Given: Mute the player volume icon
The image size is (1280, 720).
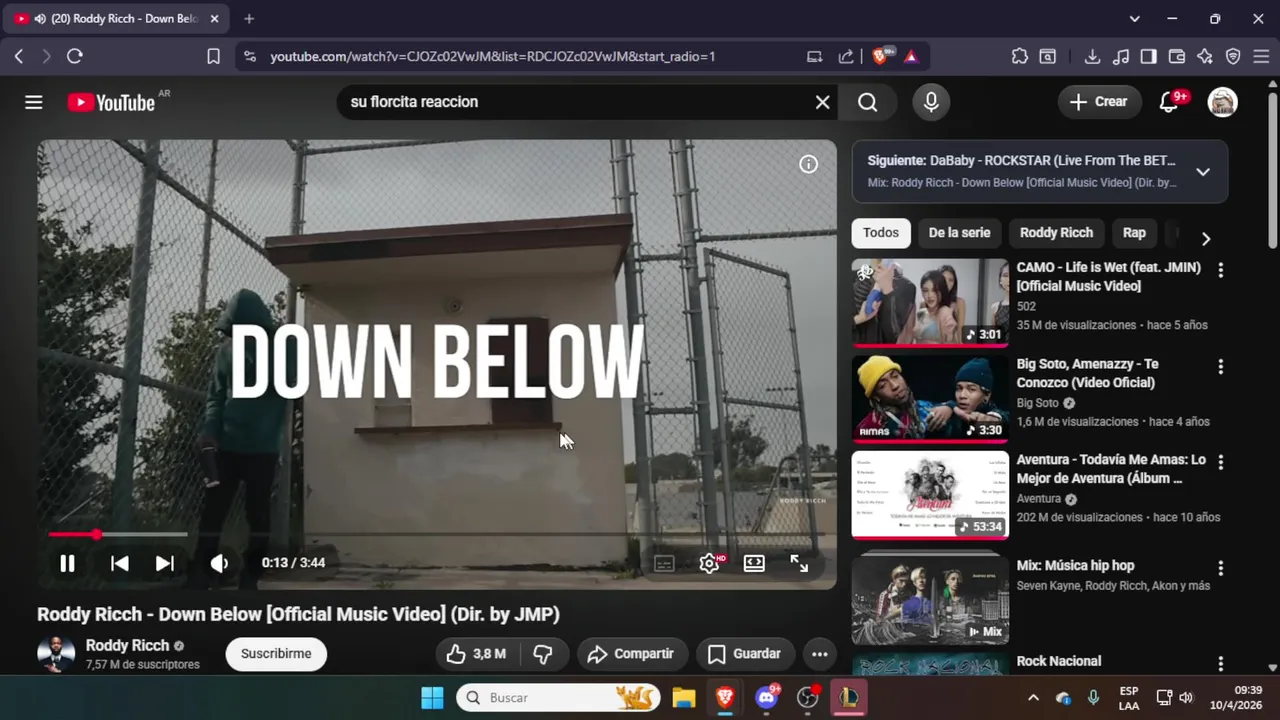Looking at the screenshot, I should pos(219,563).
